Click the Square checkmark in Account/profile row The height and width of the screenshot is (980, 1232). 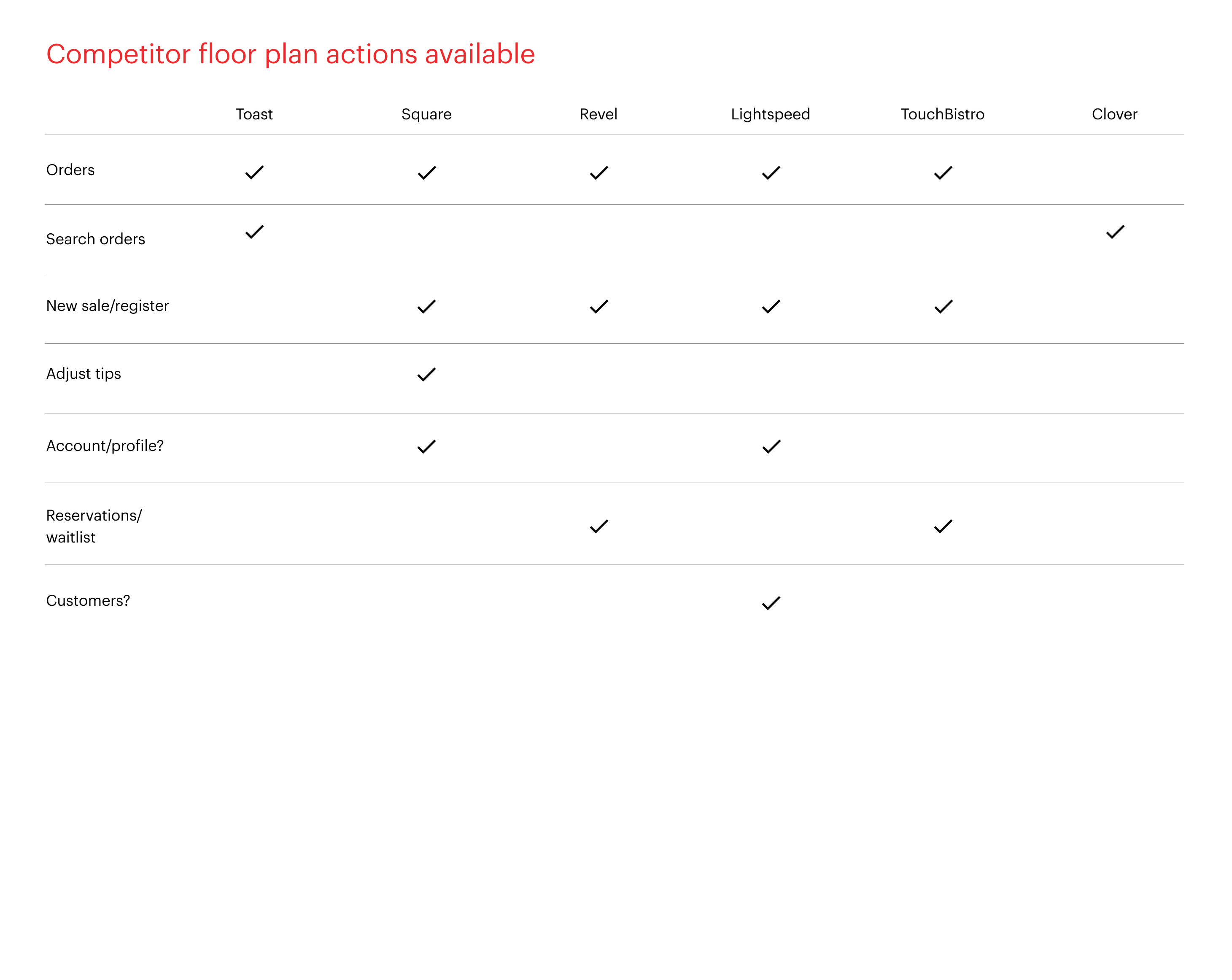point(427,446)
